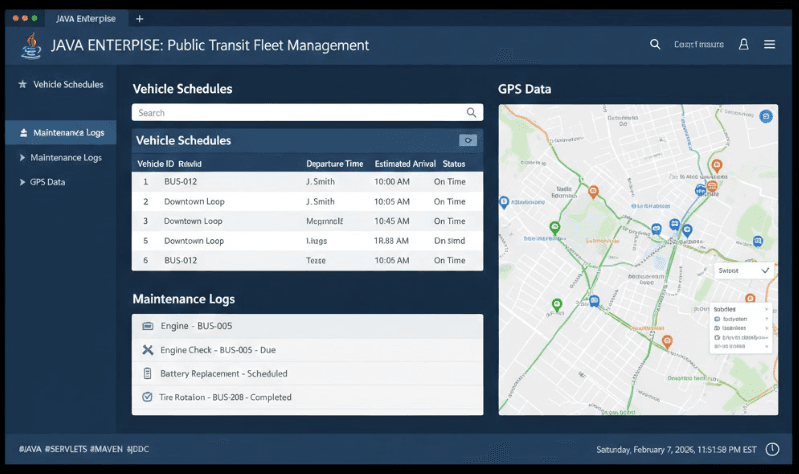Open search via the header magnifier icon
The image size is (799, 474).
[655, 44]
